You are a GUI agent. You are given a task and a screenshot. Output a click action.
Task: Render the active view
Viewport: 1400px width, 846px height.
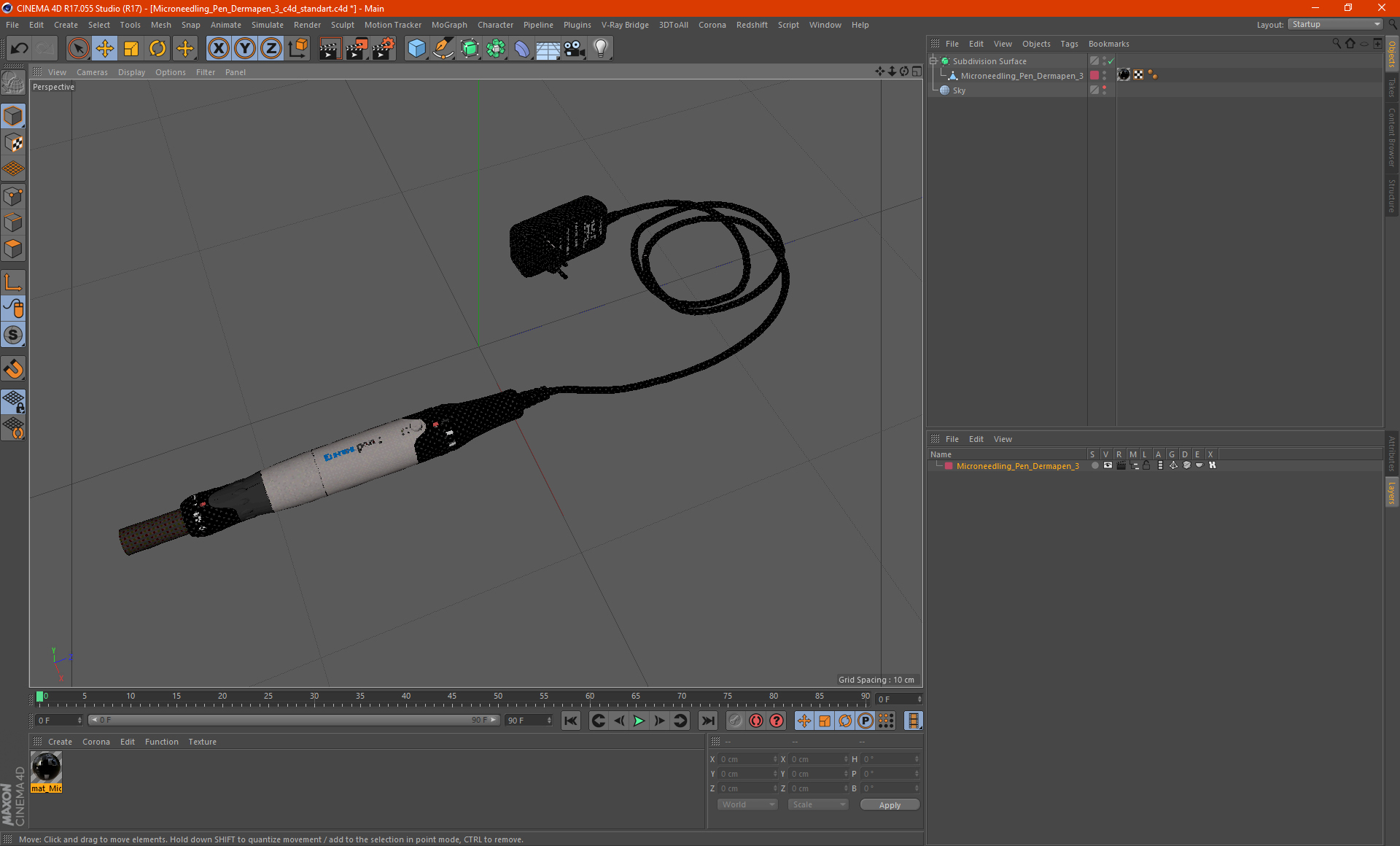[x=330, y=49]
